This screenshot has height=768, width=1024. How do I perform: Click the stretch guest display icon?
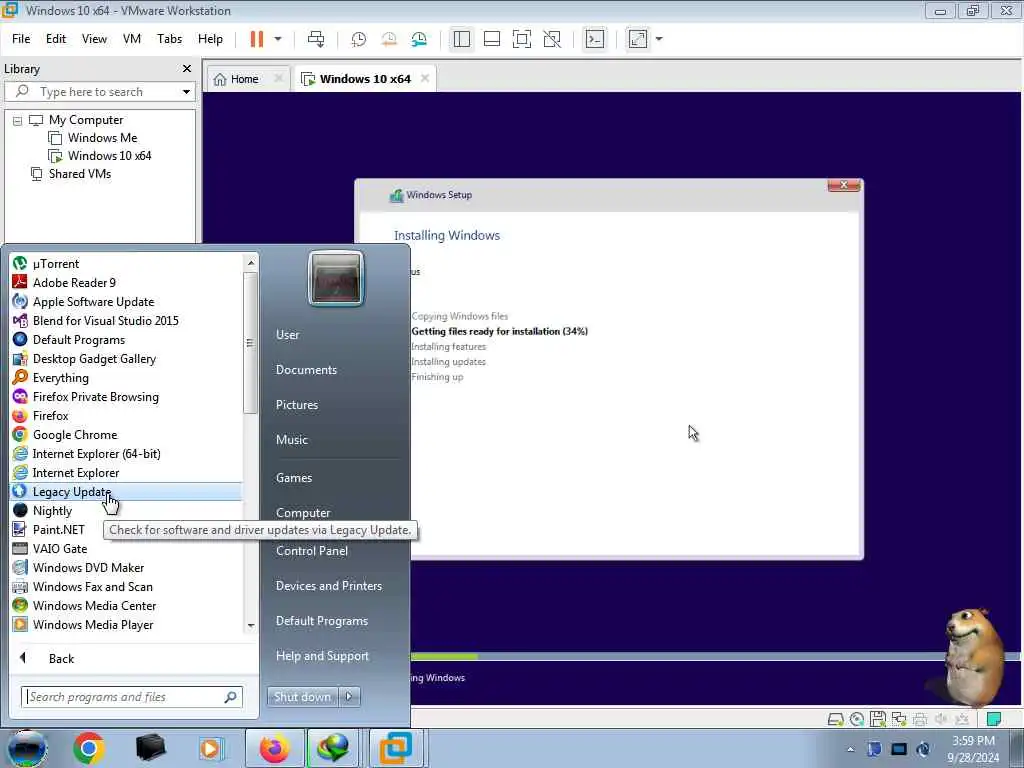(x=638, y=39)
